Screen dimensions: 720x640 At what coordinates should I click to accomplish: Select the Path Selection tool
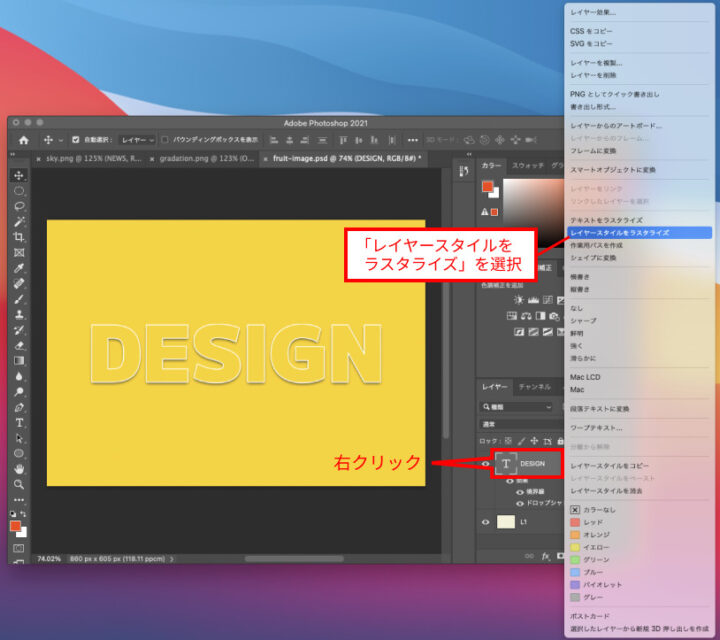coord(19,438)
